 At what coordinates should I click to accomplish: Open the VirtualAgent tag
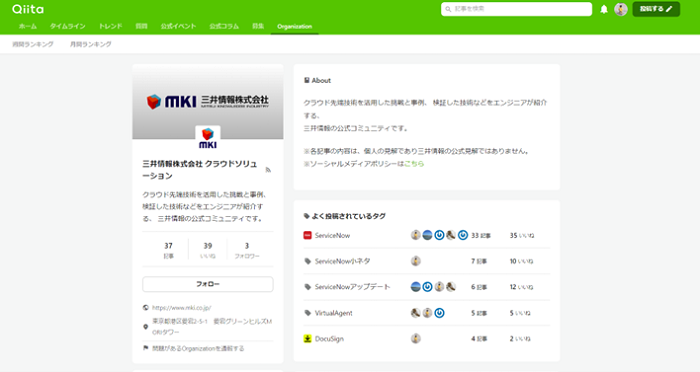[333, 313]
